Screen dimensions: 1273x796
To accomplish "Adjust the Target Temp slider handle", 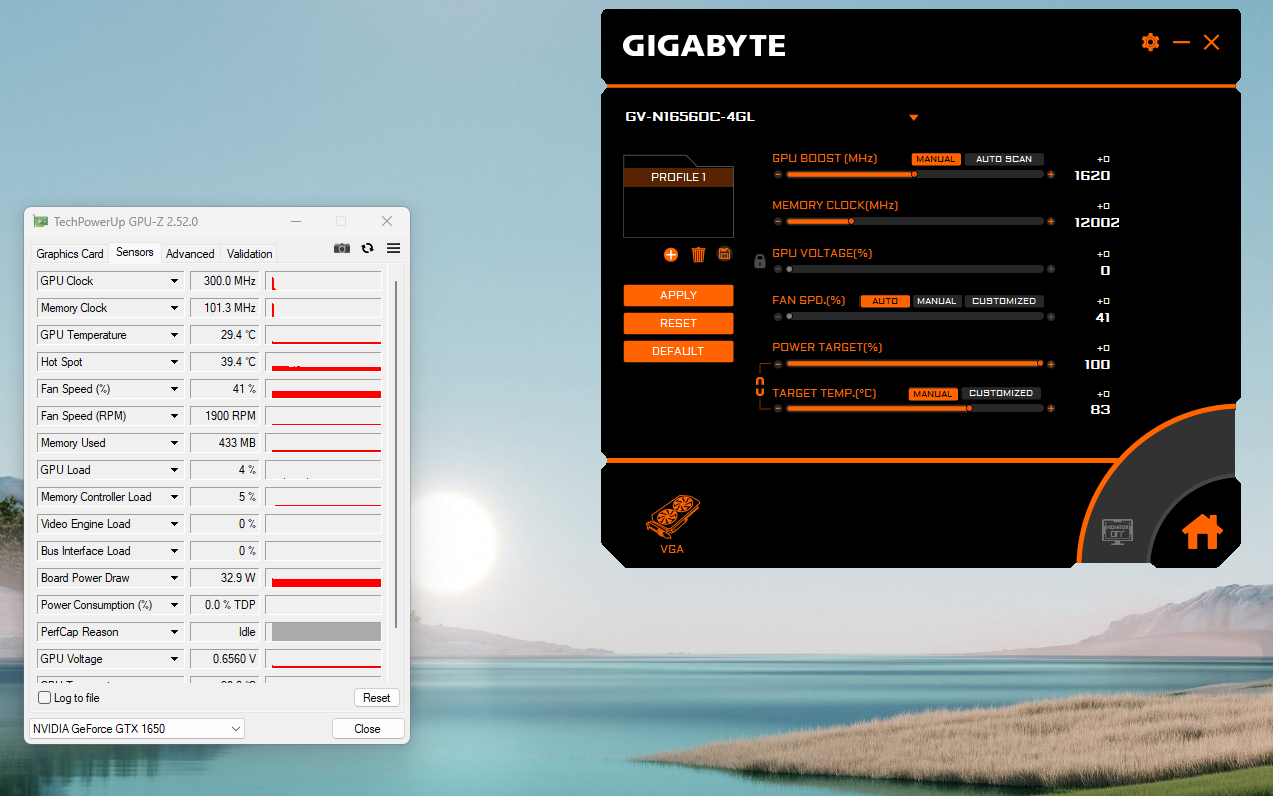I will [x=969, y=408].
